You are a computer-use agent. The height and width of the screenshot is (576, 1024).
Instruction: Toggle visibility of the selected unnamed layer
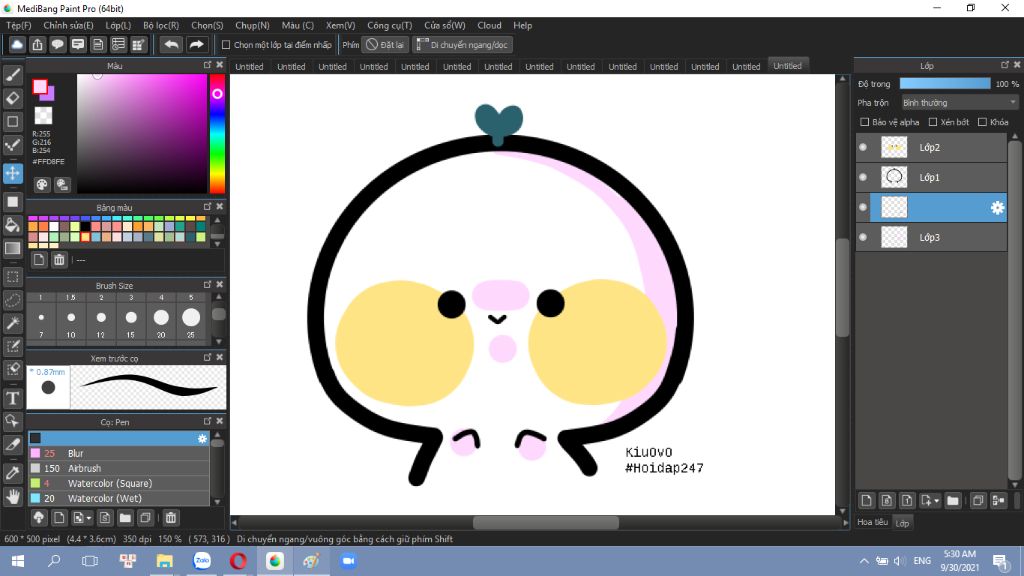[863, 208]
